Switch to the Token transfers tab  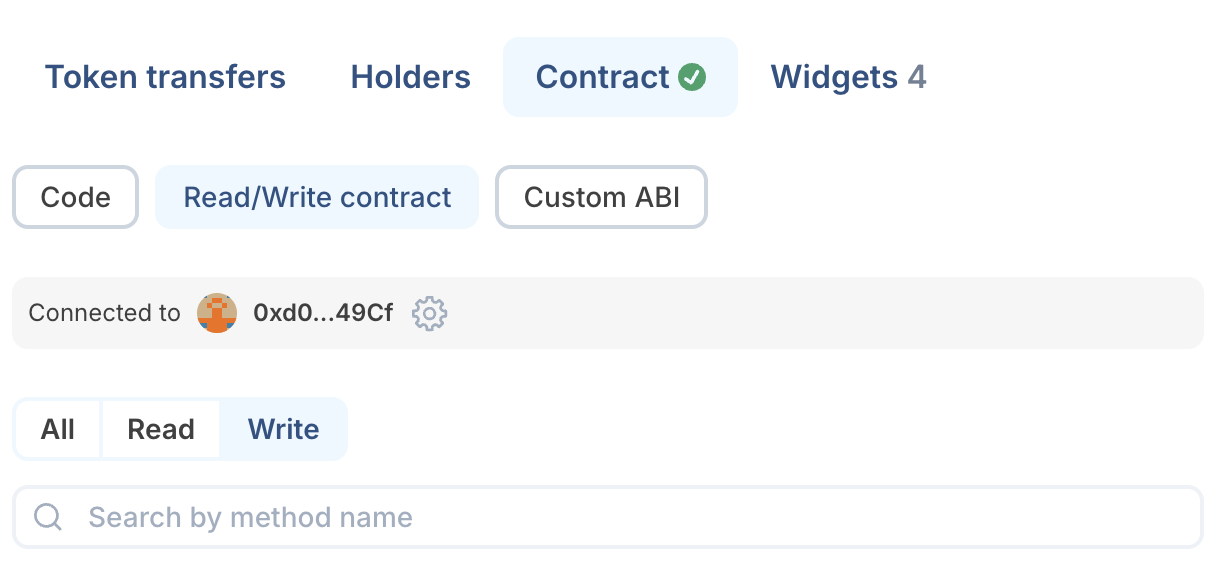click(165, 77)
